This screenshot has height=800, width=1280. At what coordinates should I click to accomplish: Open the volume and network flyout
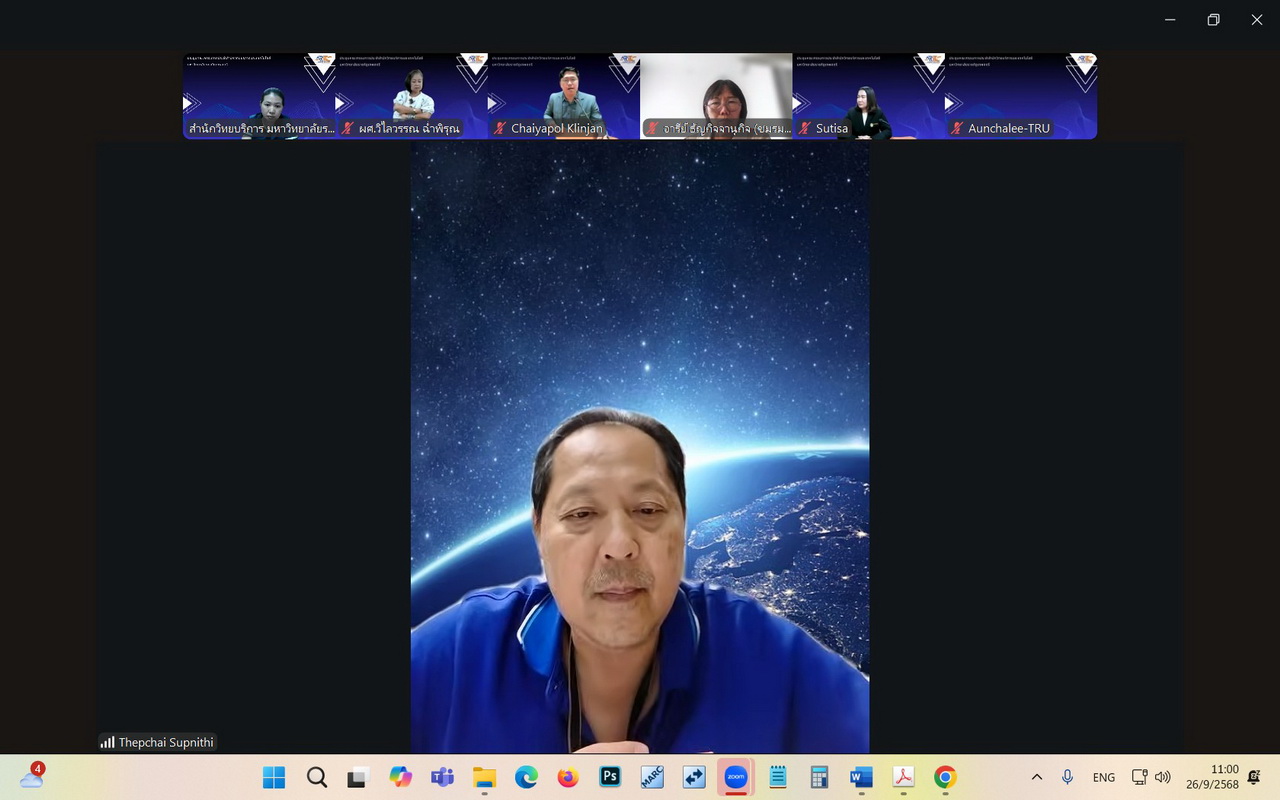click(1150, 777)
